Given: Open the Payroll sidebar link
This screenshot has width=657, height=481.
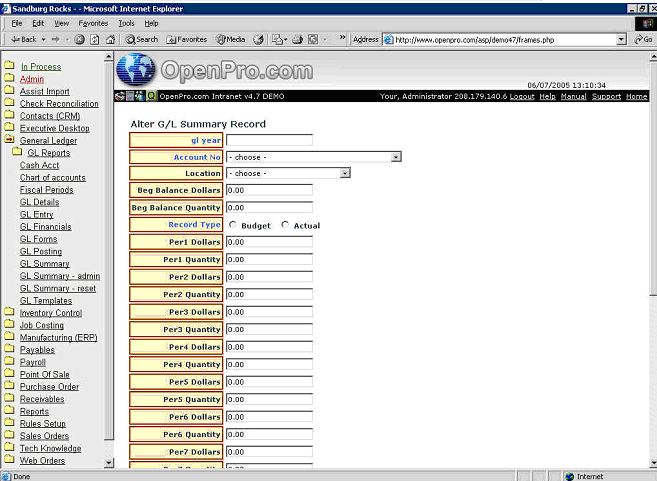Looking at the screenshot, I should click(x=34, y=362).
